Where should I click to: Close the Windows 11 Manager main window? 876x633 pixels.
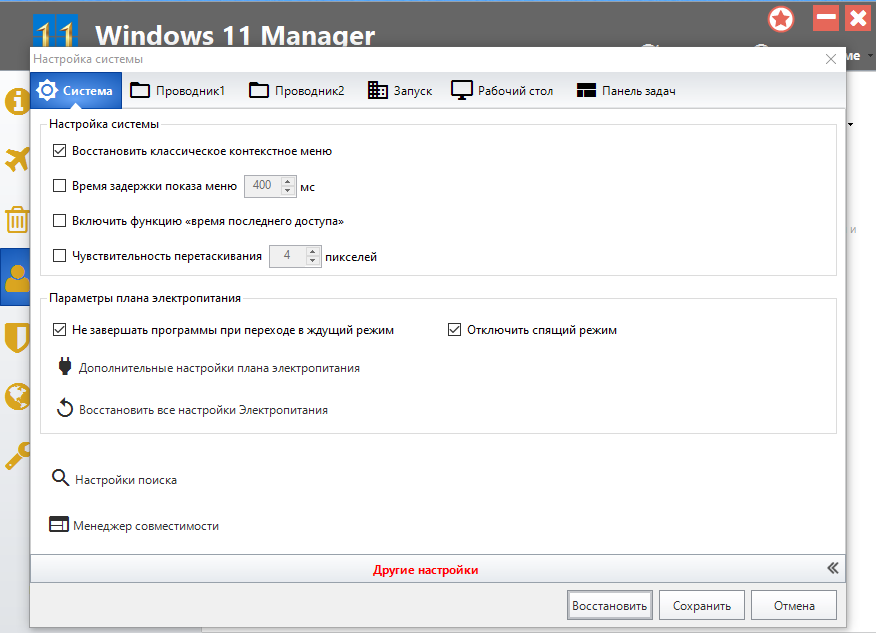858,18
